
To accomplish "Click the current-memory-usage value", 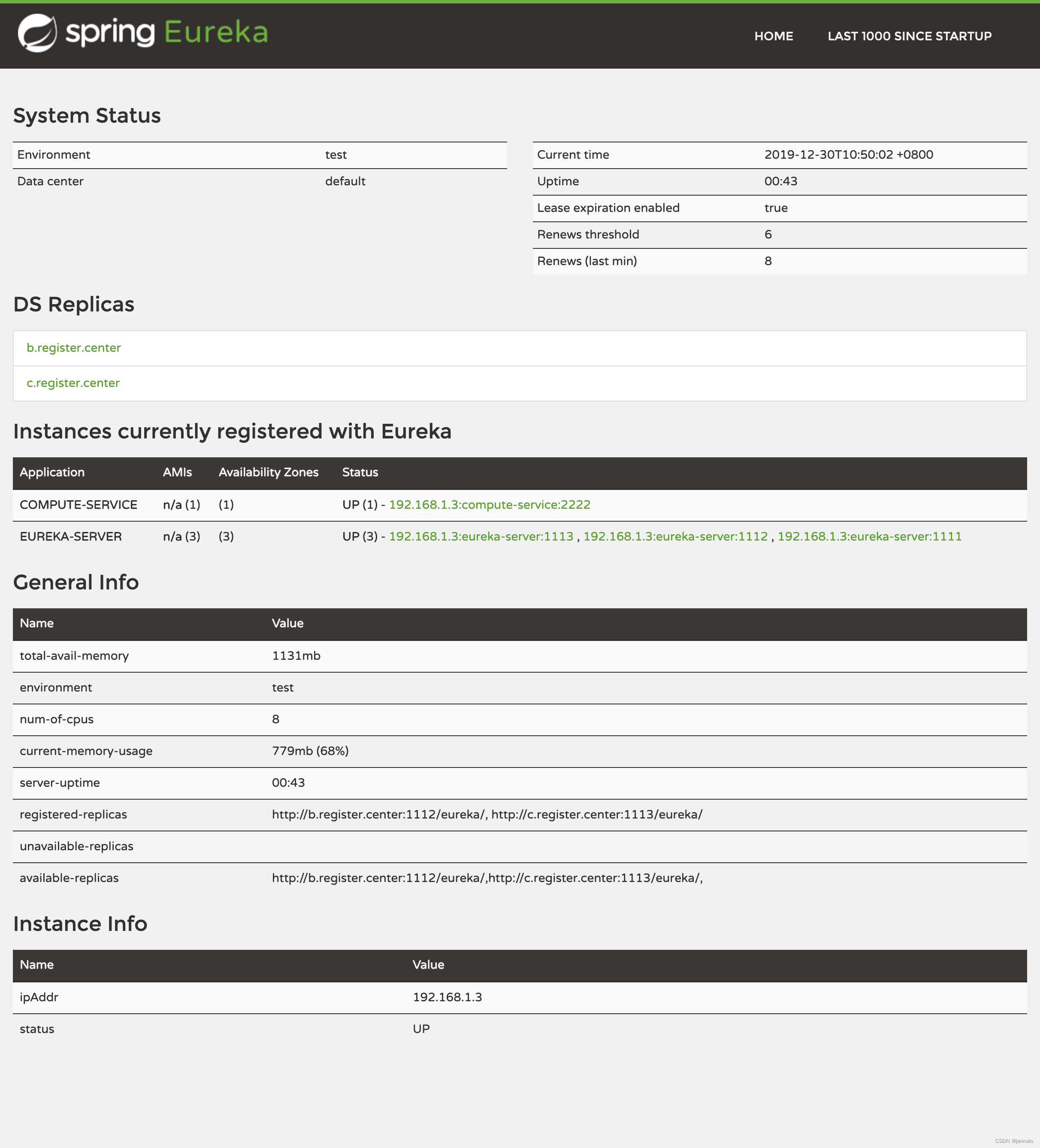I will click(310, 751).
